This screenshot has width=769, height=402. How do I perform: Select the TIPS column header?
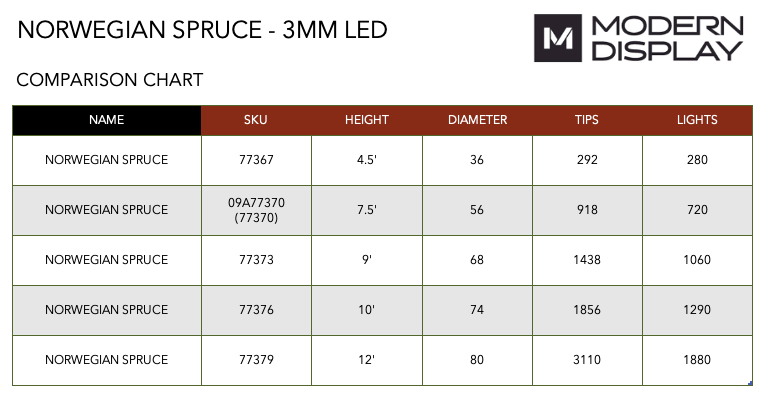[x=587, y=120]
